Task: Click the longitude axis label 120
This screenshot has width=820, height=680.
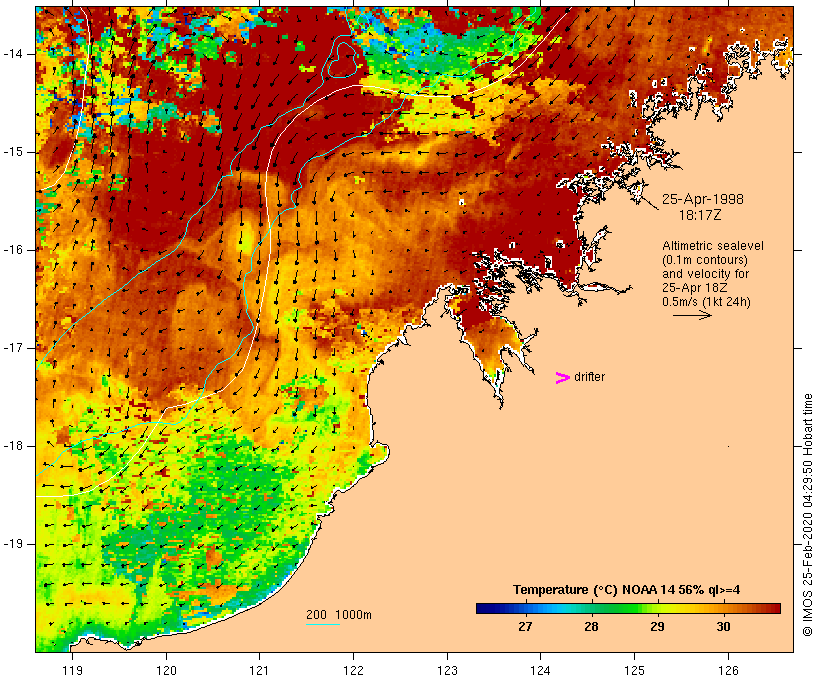Action: point(166,670)
